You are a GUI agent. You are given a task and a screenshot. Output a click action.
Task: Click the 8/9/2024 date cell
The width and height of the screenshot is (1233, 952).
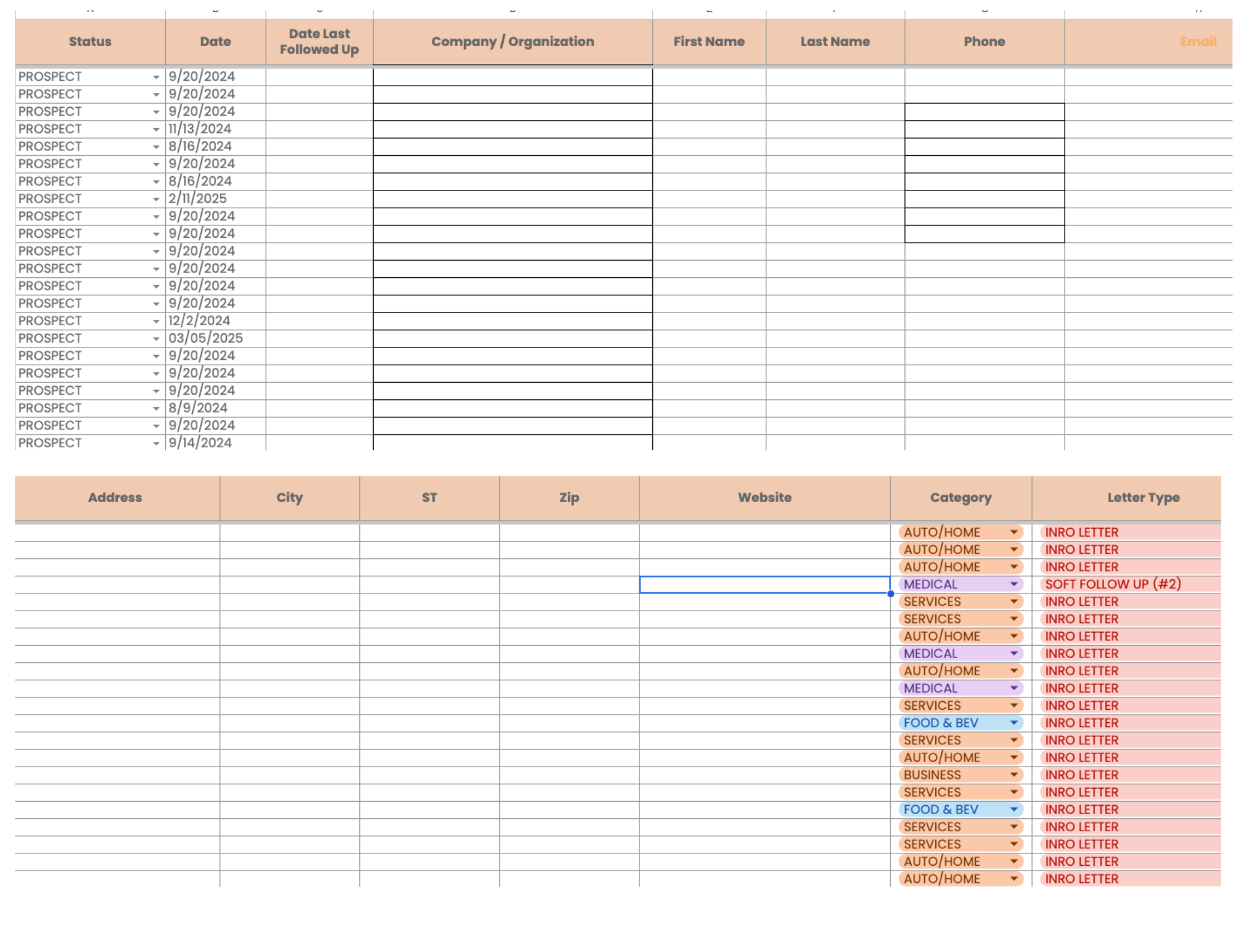pos(215,408)
